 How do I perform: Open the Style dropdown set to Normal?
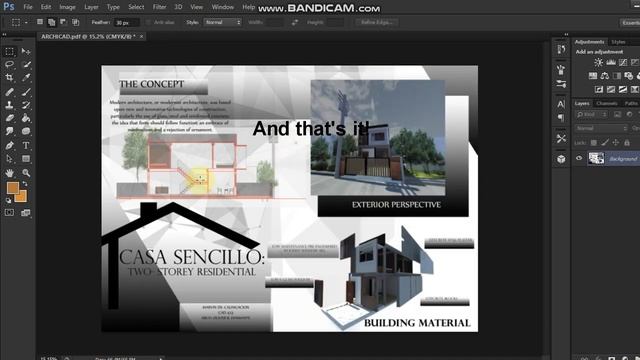click(222, 22)
